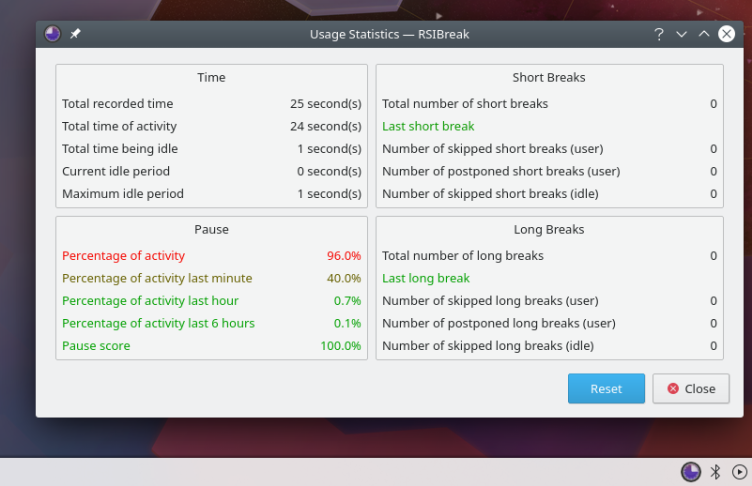Click the RSIBreak timer icon in system tray
This screenshot has width=752, height=486.
690,472
